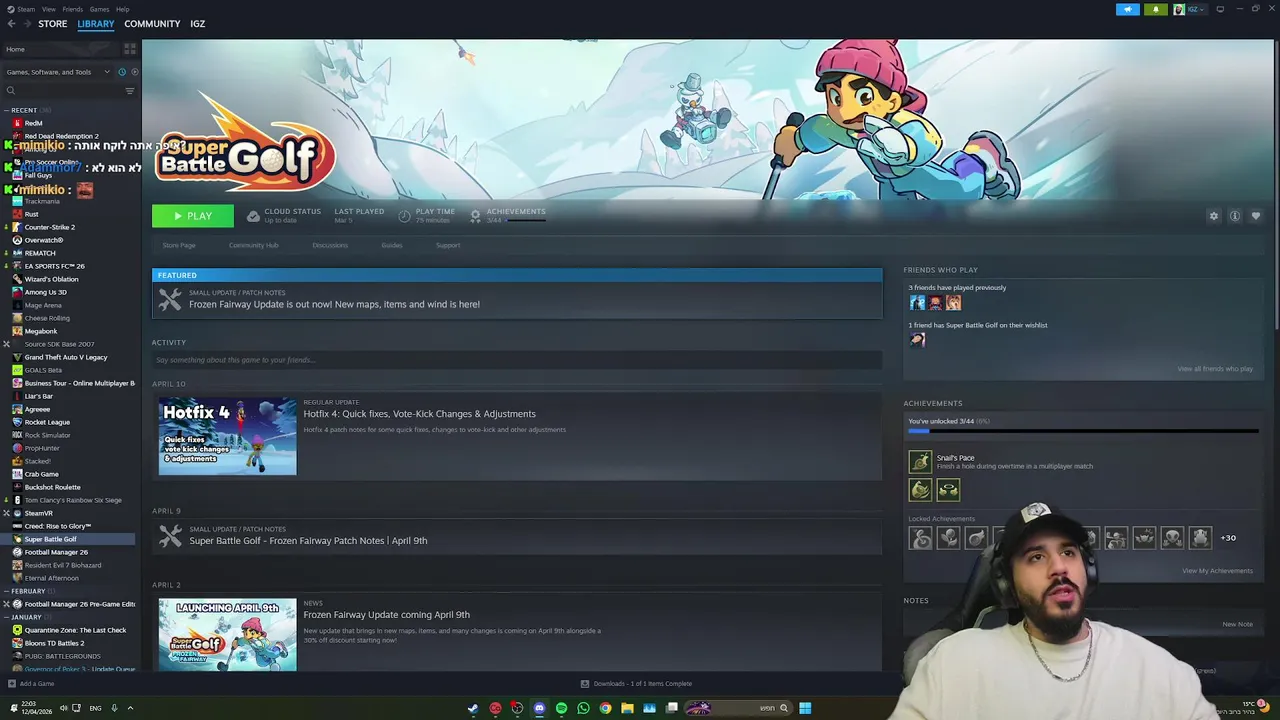The width and height of the screenshot is (1280, 720).
Task: Open the Friends menu
Action: click(x=72, y=9)
